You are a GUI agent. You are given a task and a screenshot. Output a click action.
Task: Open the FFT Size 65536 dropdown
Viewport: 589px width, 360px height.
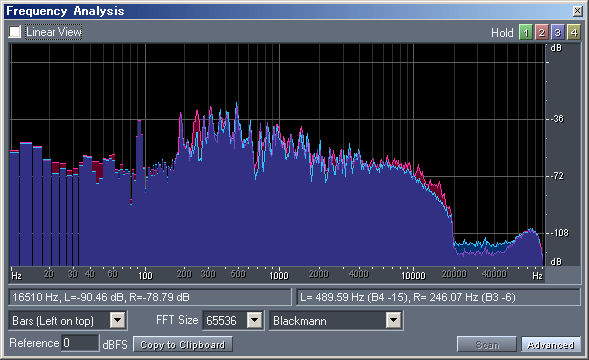pos(233,321)
